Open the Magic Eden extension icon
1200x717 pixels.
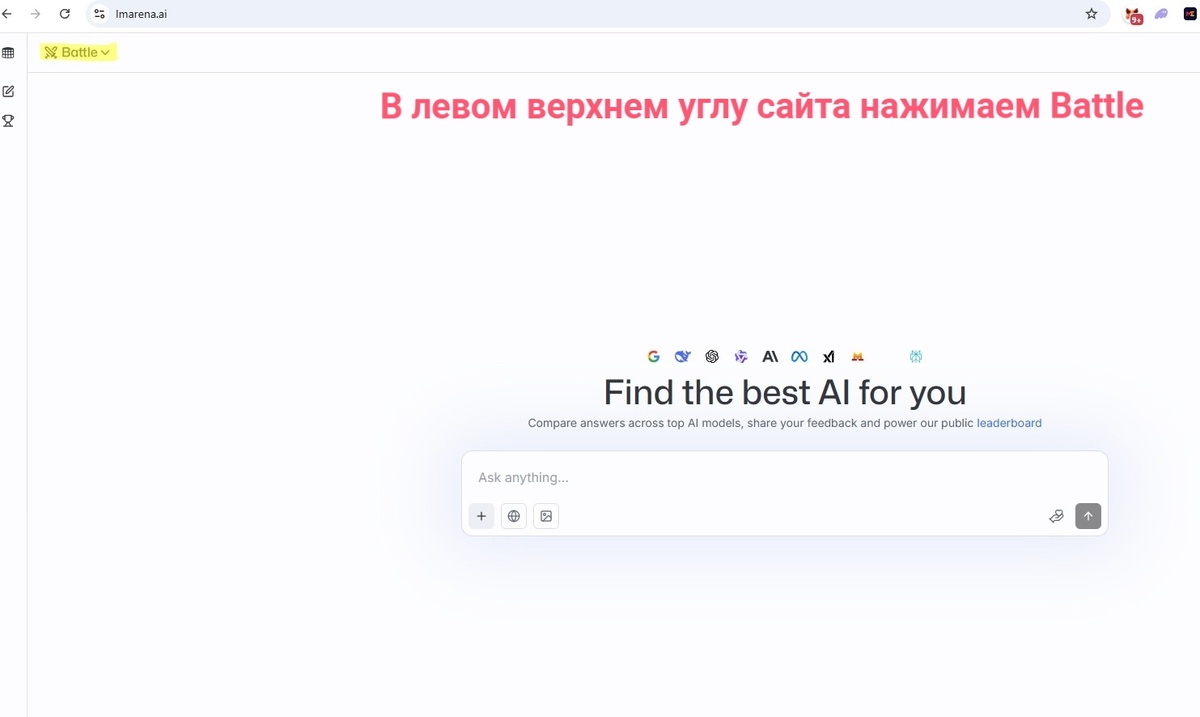click(x=1189, y=14)
